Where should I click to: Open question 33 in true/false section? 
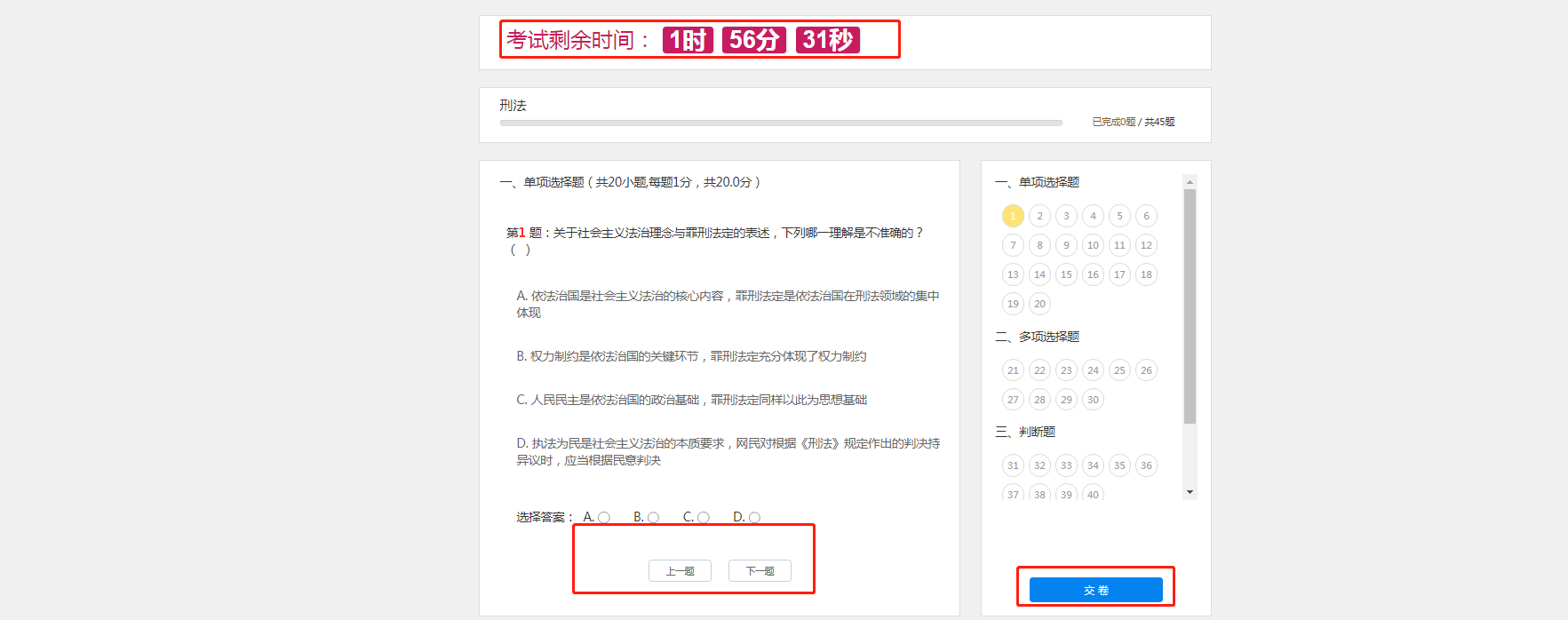point(1066,465)
